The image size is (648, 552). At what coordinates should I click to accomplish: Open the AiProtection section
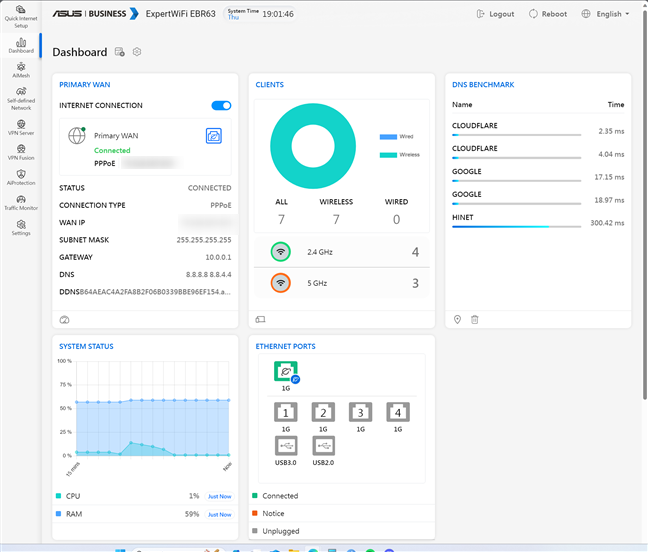point(21,177)
